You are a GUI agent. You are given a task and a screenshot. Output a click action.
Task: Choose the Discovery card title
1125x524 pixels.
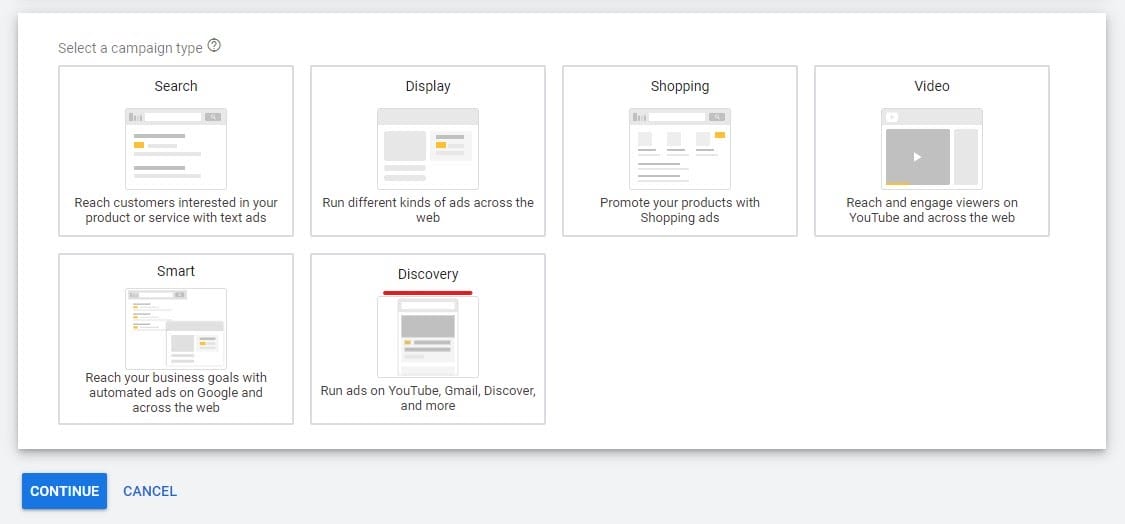(x=428, y=274)
